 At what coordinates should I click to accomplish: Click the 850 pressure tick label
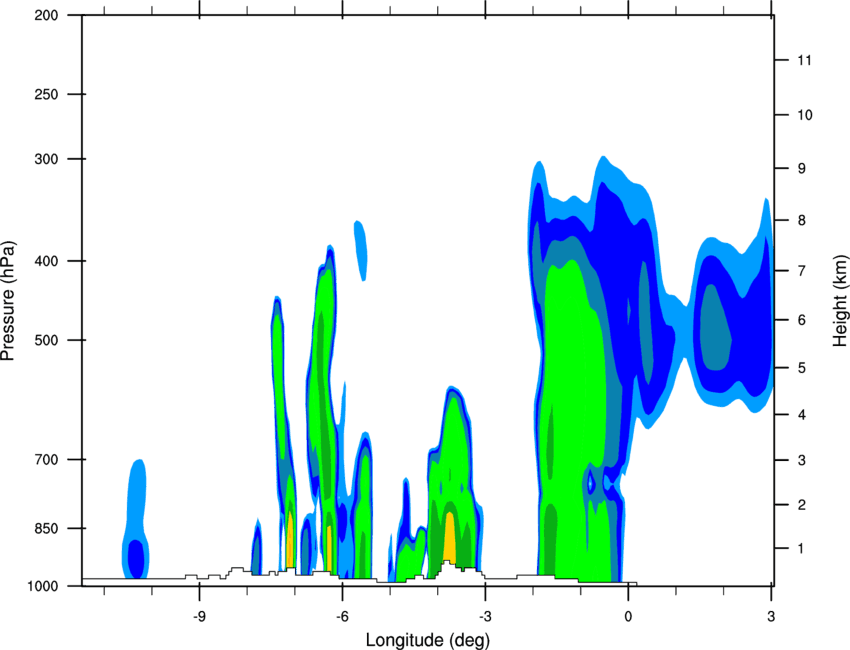click(x=46, y=528)
